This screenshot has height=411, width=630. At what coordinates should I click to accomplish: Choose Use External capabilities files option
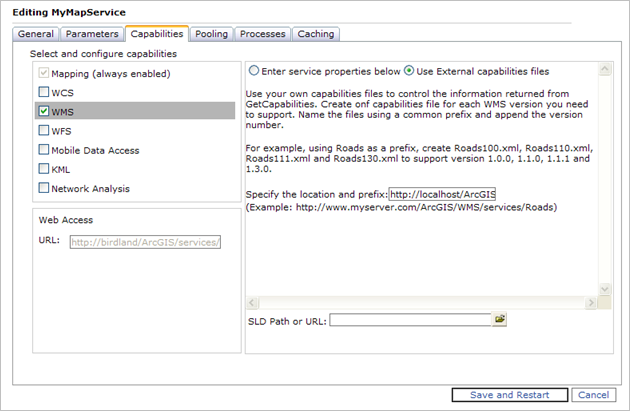[x=409, y=71]
